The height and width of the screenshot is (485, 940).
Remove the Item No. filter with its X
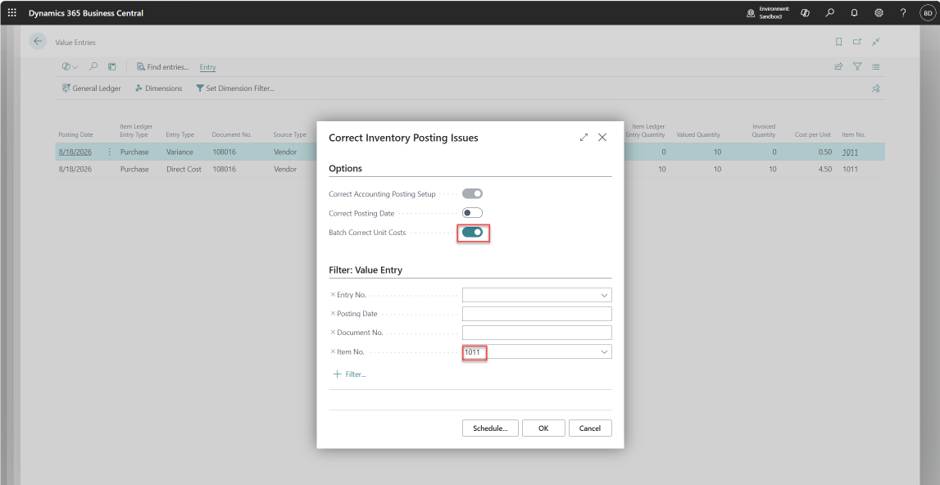point(333,352)
